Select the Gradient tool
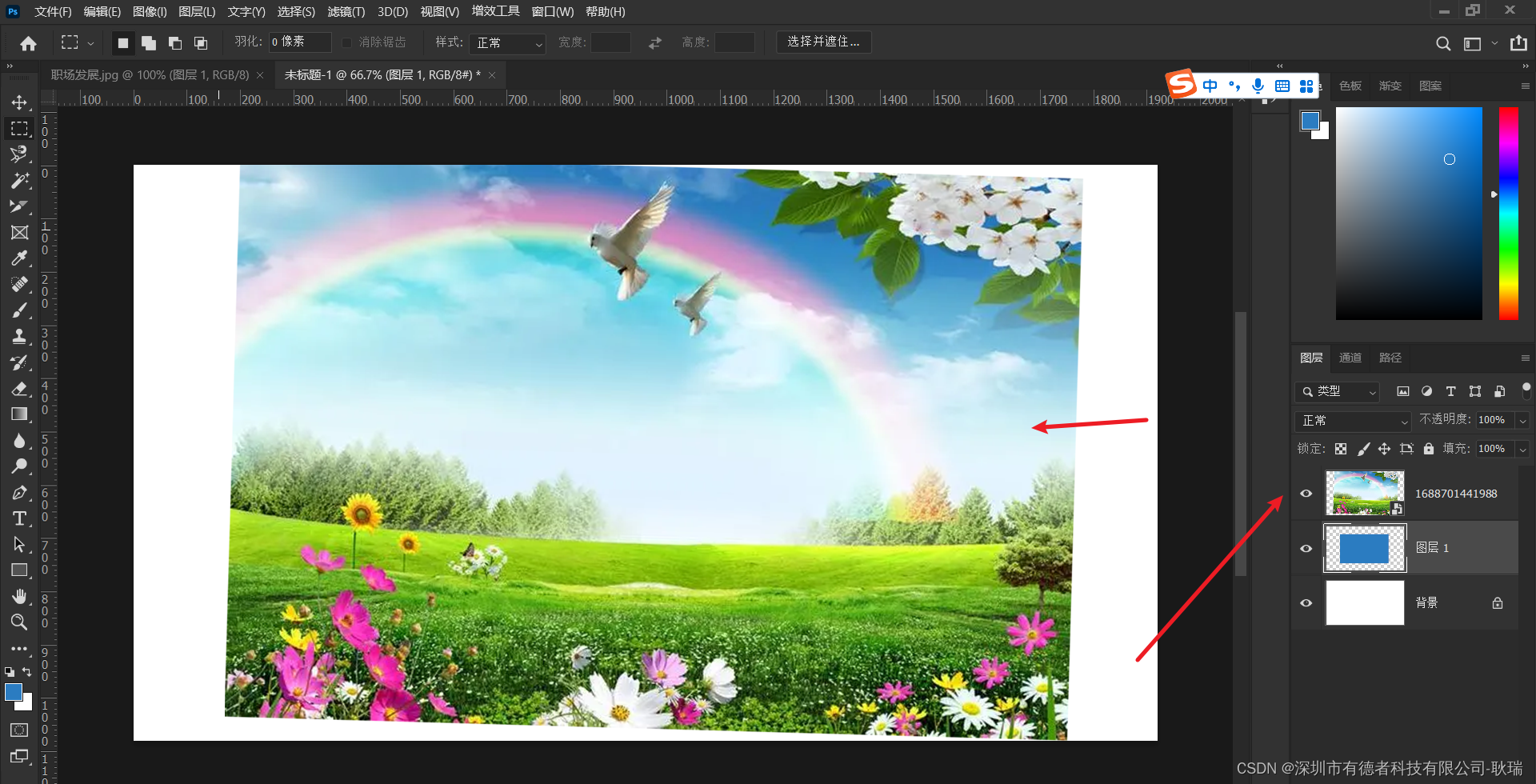The height and width of the screenshot is (784, 1536). click(19, 414)
